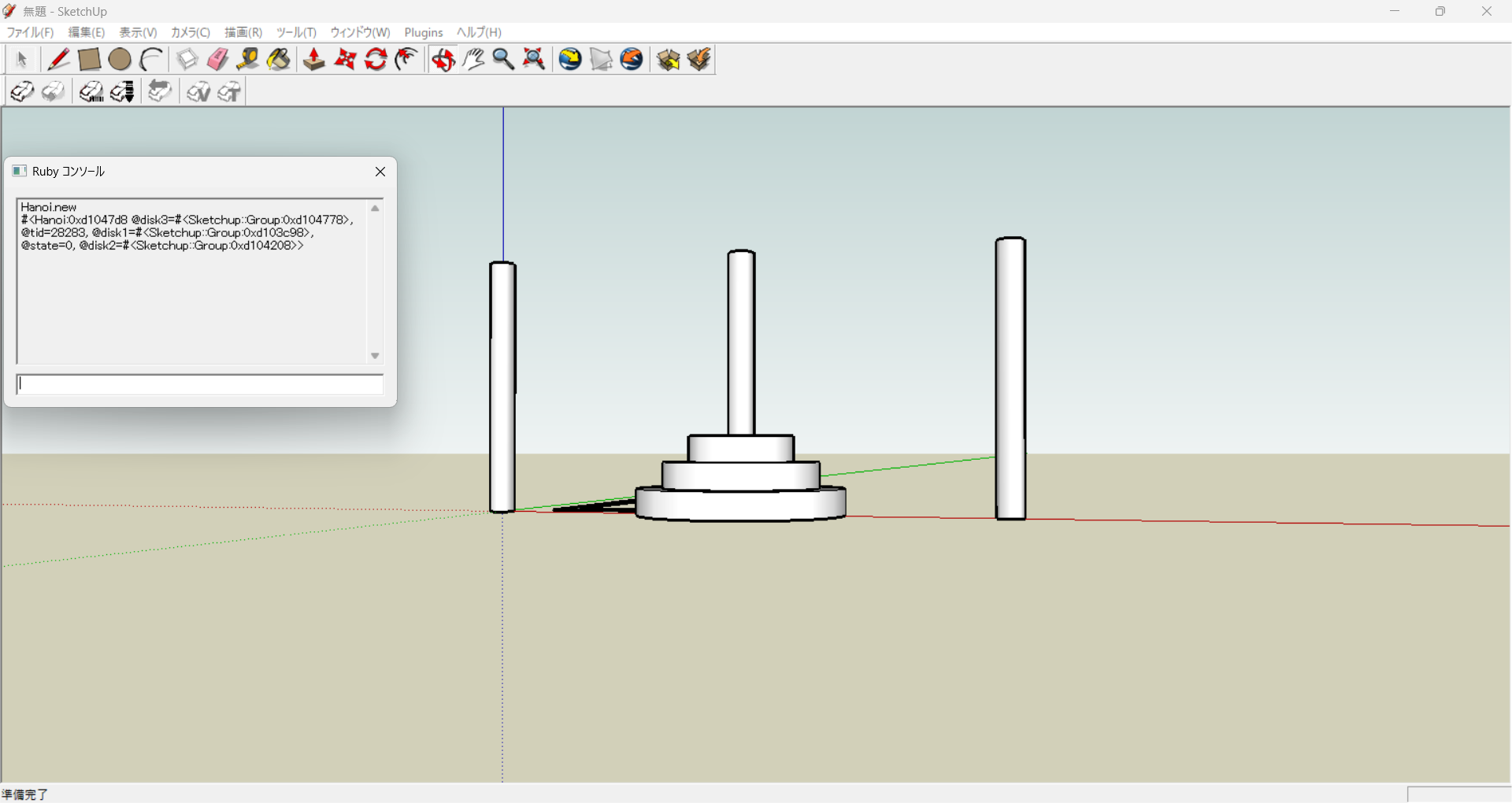Restore down the SketchUp window
This screenshot has height=803, width=1512.
1440,11
